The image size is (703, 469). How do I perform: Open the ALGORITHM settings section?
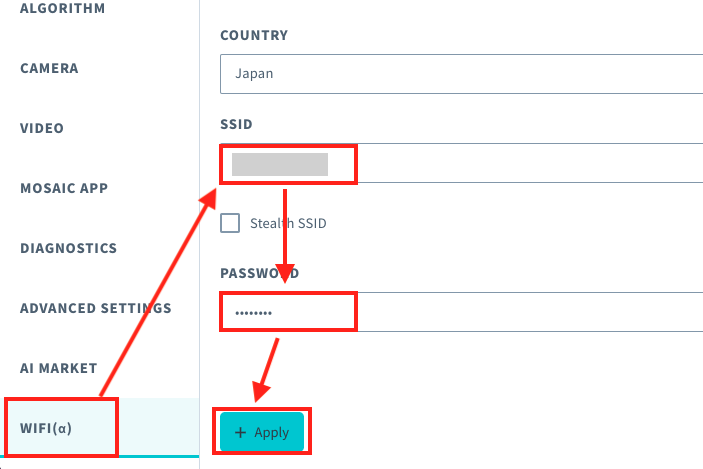tap(62, 8)
